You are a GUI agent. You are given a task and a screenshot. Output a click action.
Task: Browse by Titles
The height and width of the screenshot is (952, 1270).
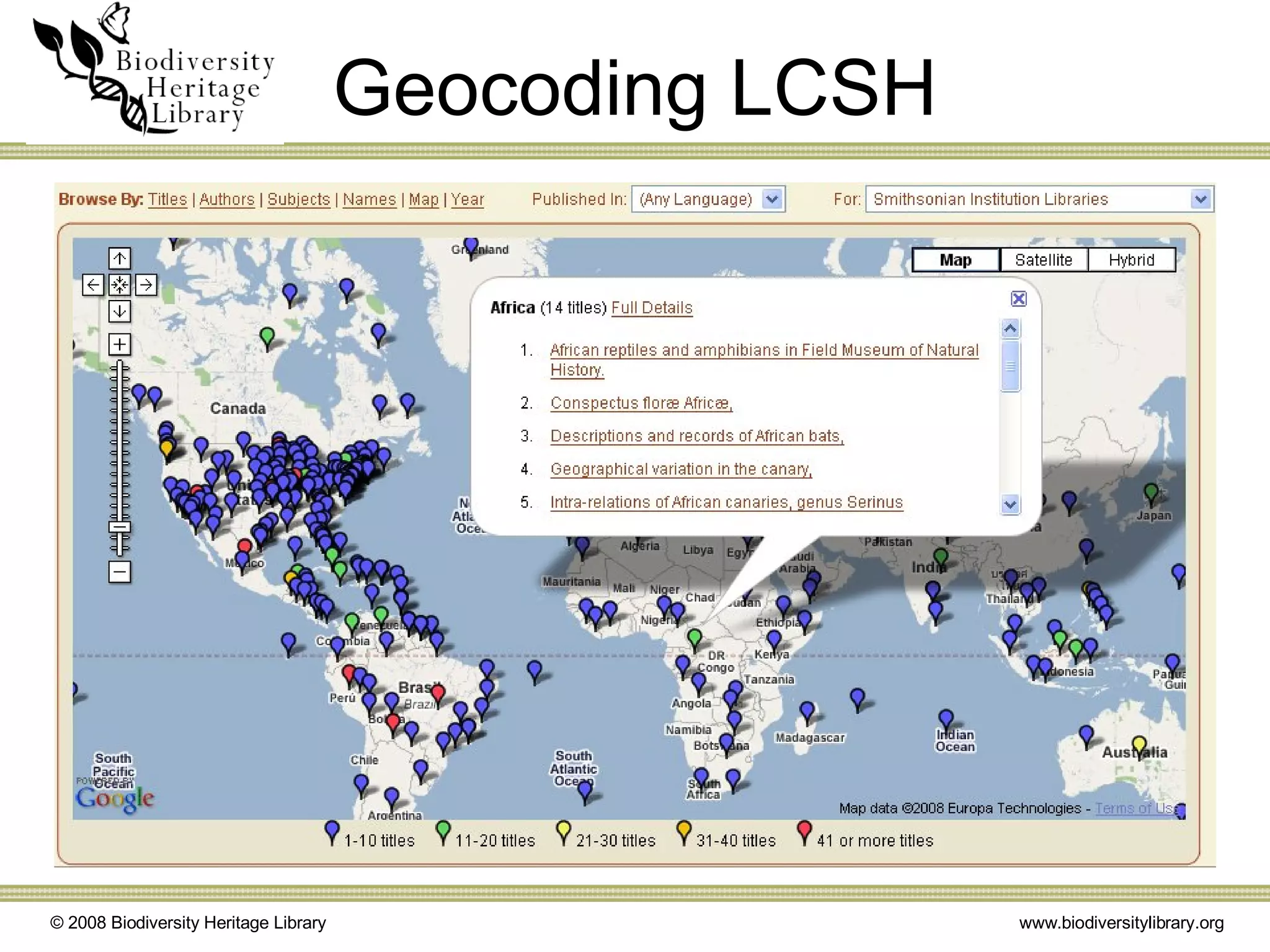click(167, 200)
